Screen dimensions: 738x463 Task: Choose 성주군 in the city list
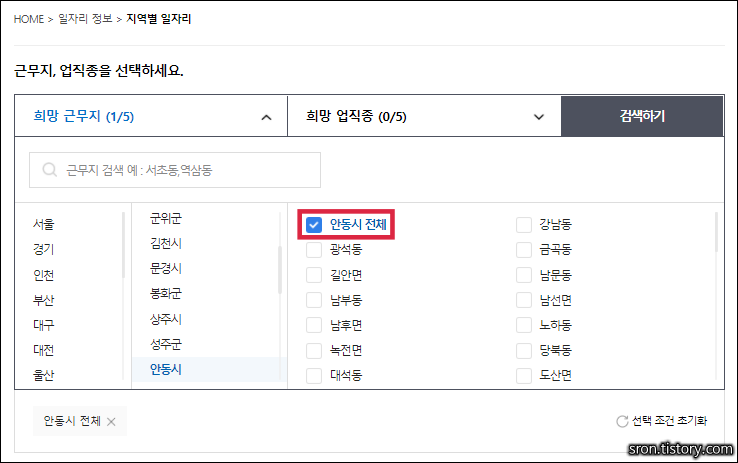point(166,344)
